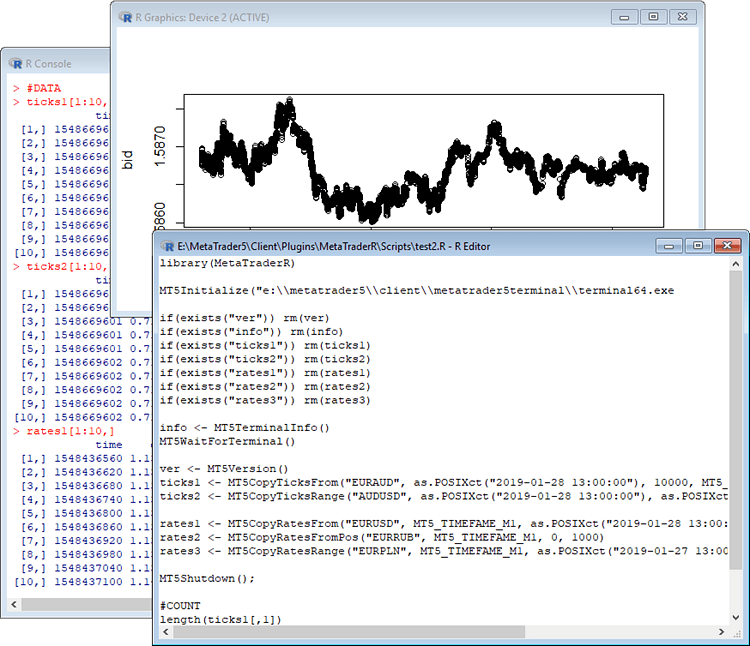750x646 pixels.
Task: Click the line removing rates1
Action: tap(265, 373)
